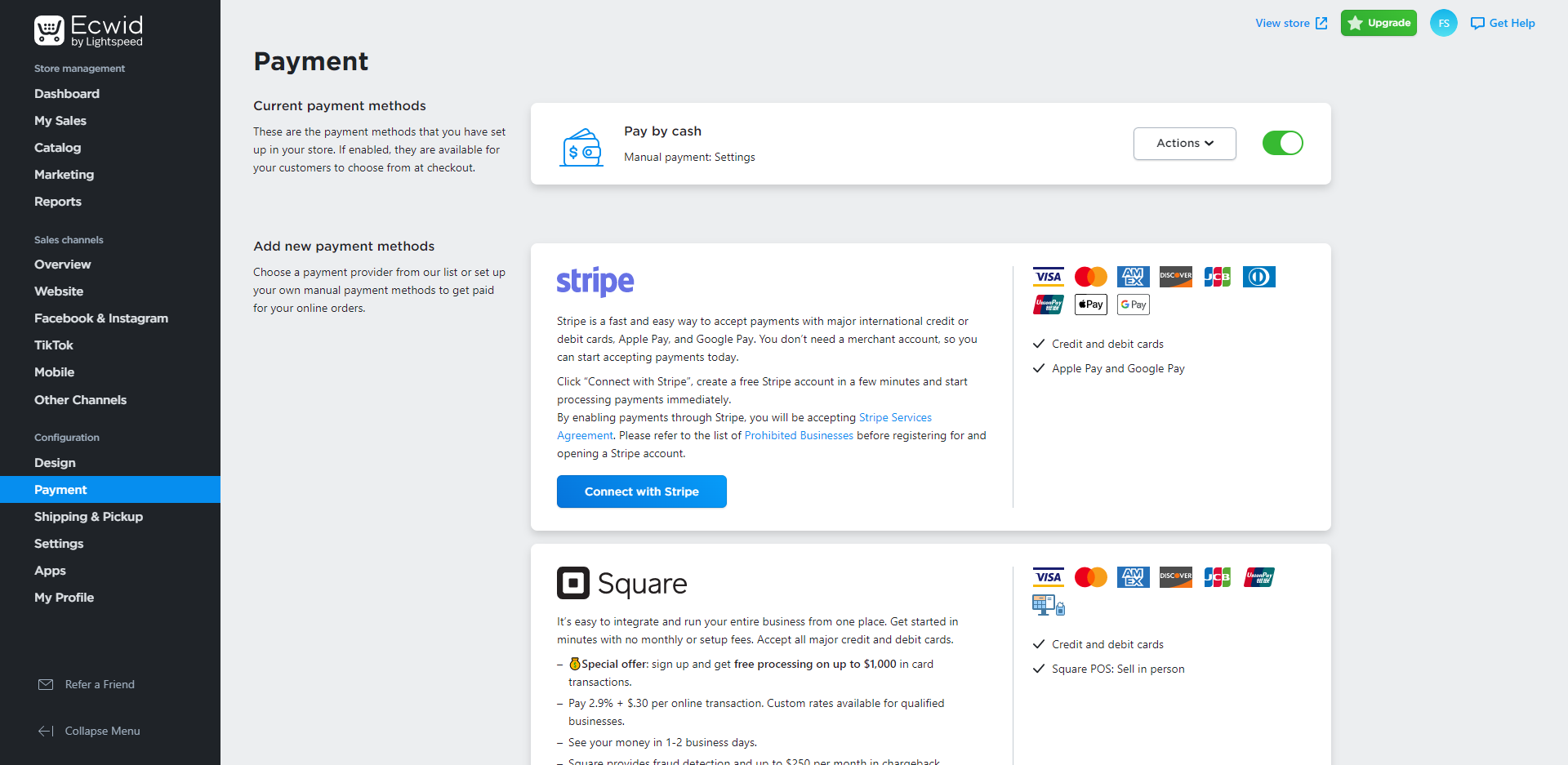Click the chat bubble icon beside Get Help

(x=1477, y=23)
